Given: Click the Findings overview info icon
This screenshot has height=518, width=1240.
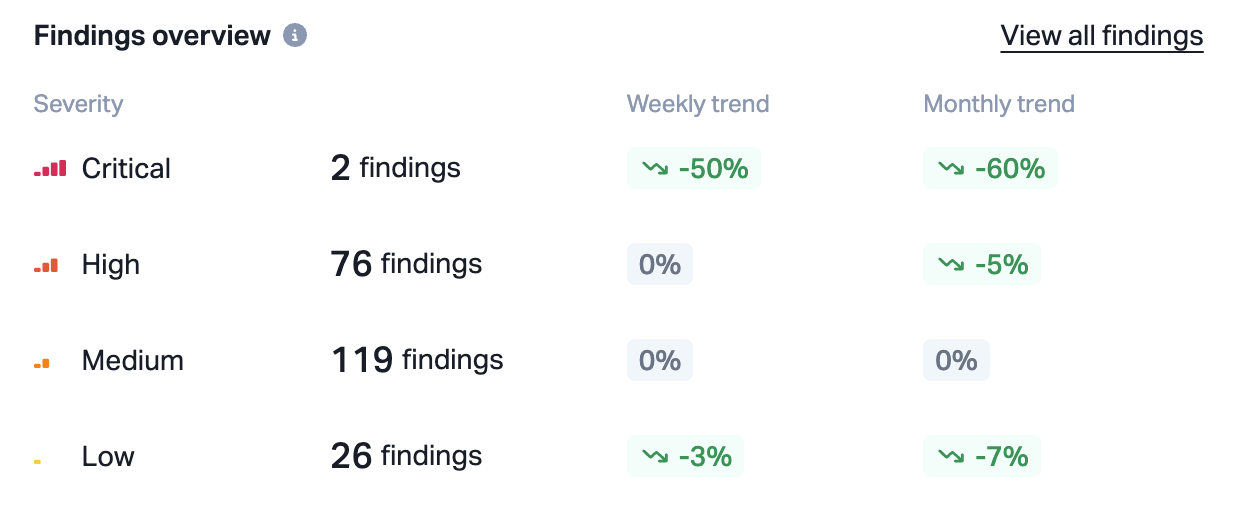Looking at the screenshot, I should tap(294, 36).
